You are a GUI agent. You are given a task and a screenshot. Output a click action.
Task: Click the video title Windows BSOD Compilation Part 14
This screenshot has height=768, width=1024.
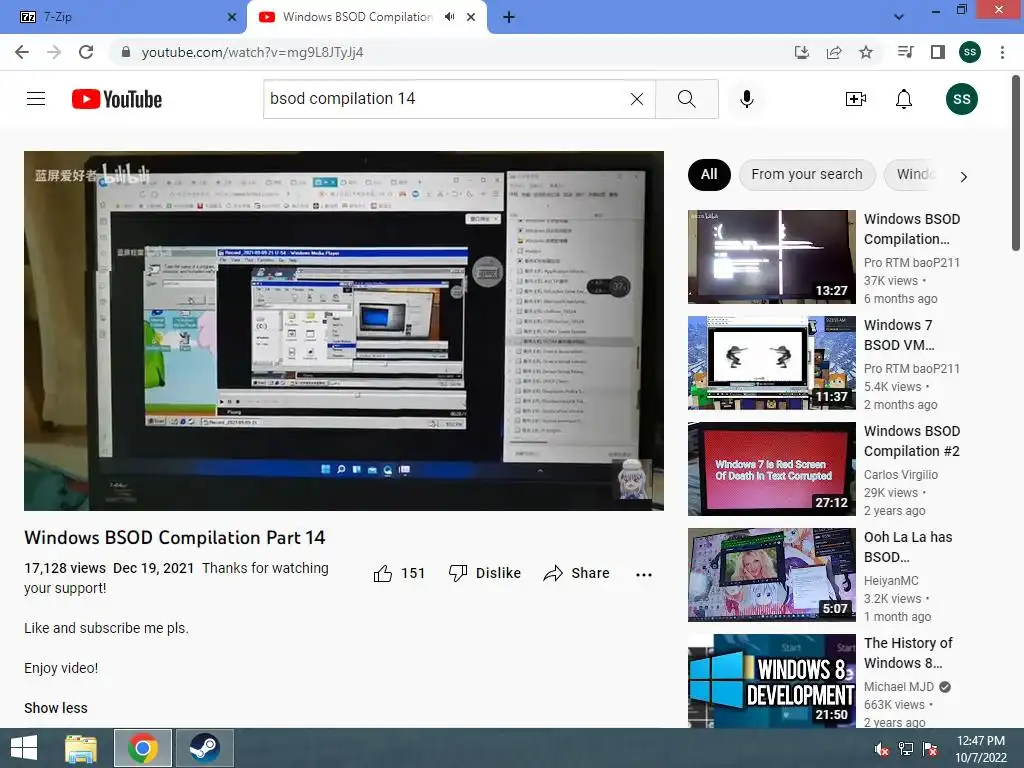pos(174,537)
